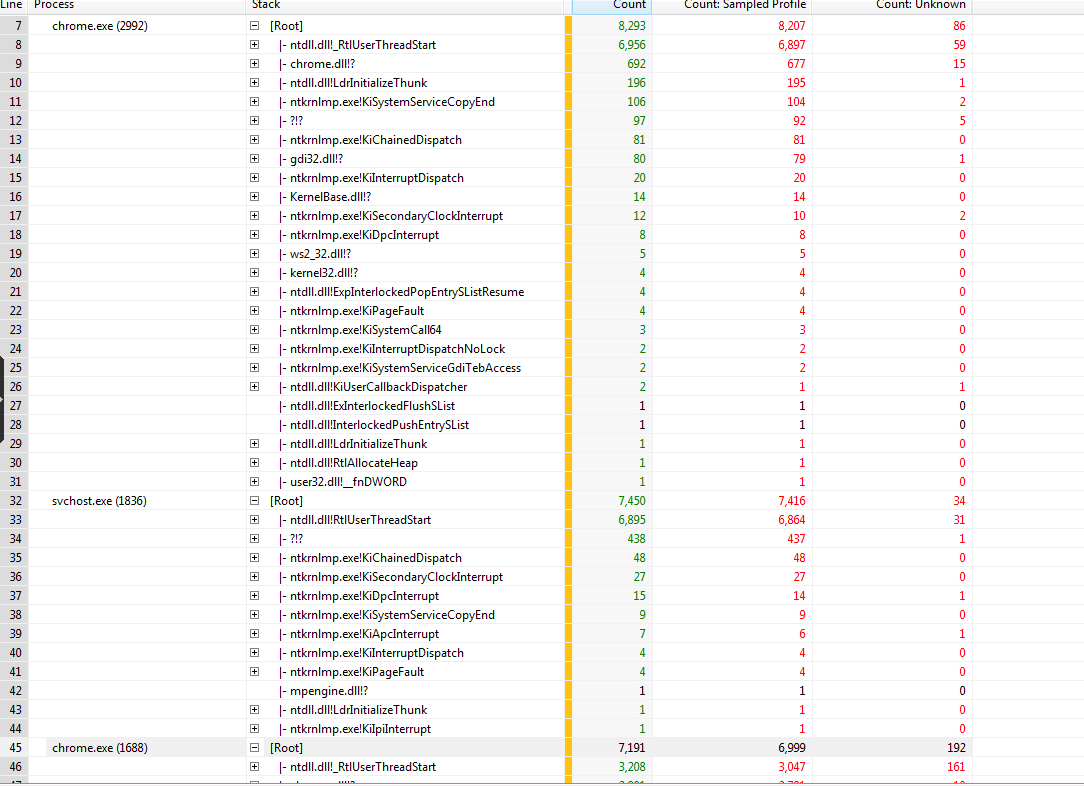Click the mpengine.dll!? stack entry

pyautogui.click(x=328, y=691)
